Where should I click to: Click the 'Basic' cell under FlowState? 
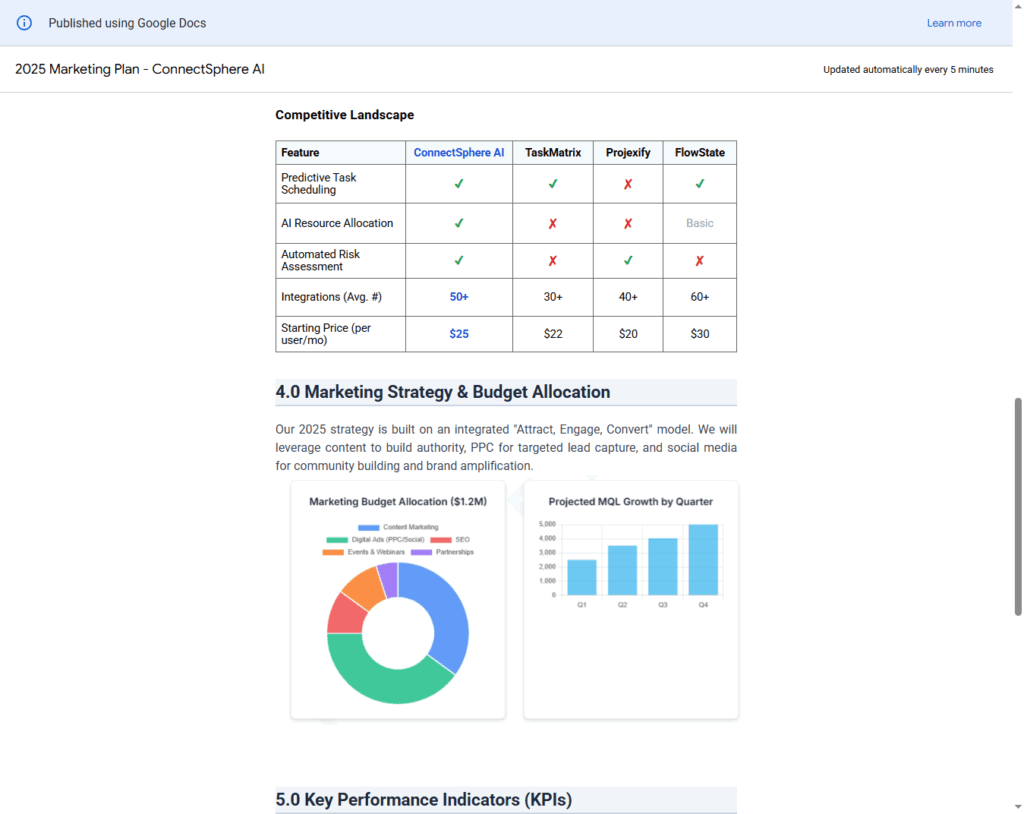point(699,223)
